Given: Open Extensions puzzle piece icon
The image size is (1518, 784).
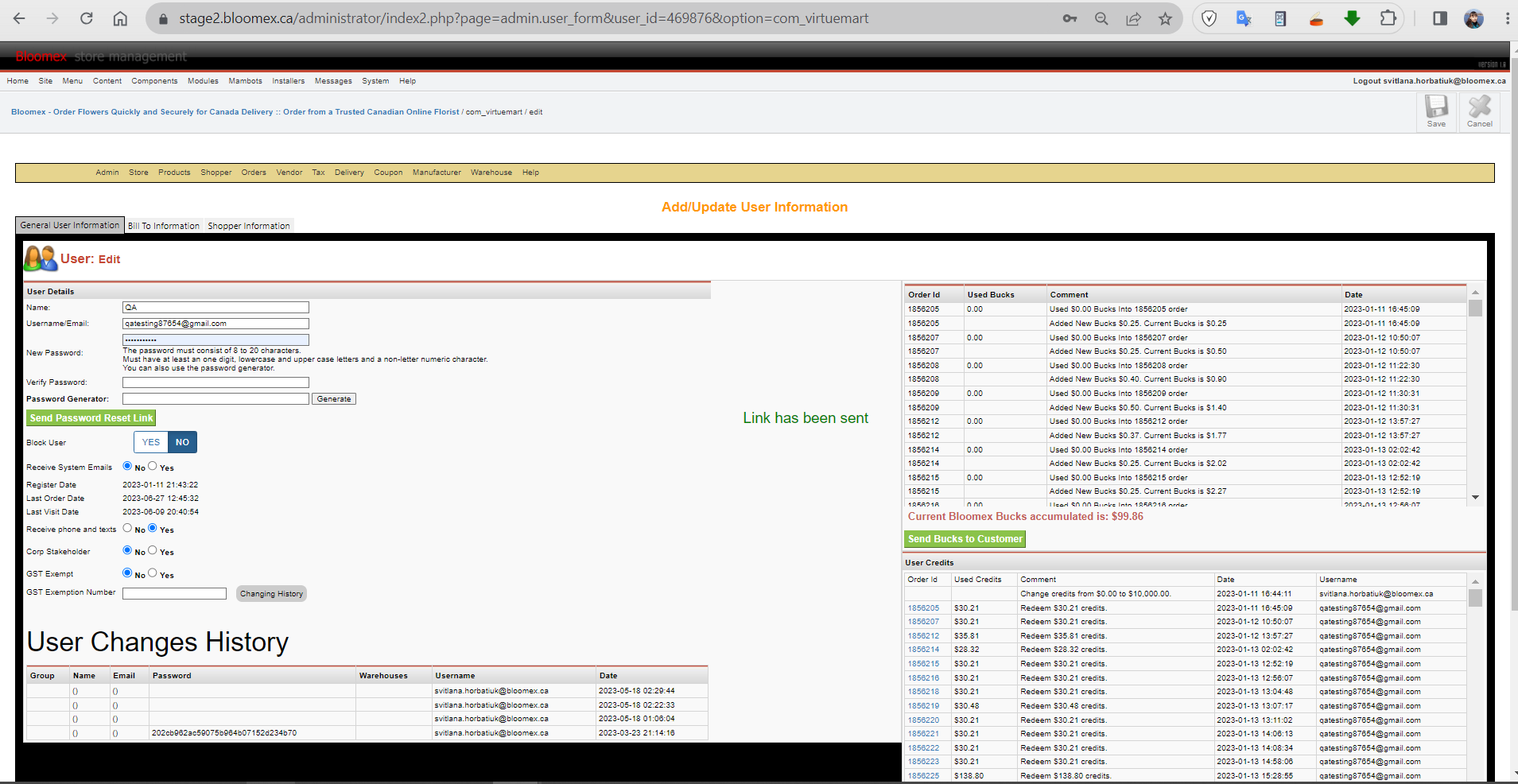Looking at the screenshot, I should point(1388,18).
